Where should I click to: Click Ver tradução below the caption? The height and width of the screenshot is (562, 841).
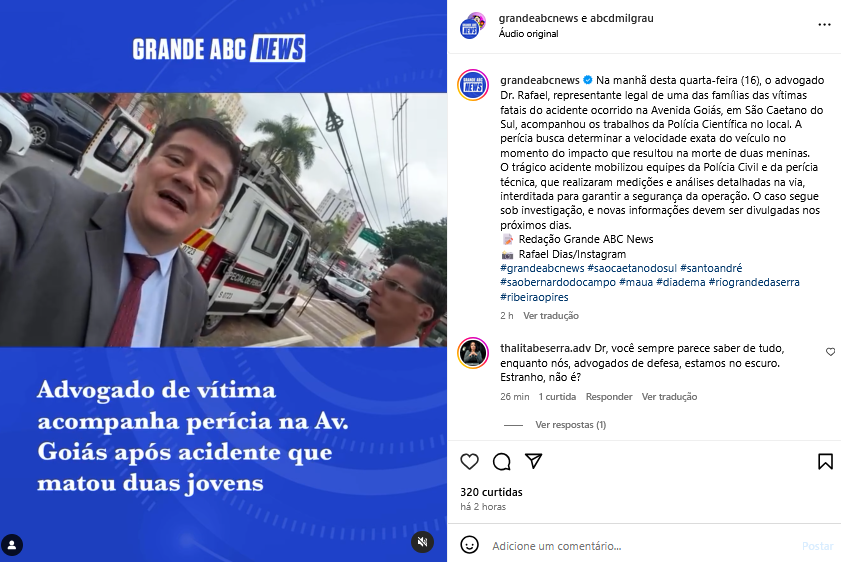click(551, 316)
